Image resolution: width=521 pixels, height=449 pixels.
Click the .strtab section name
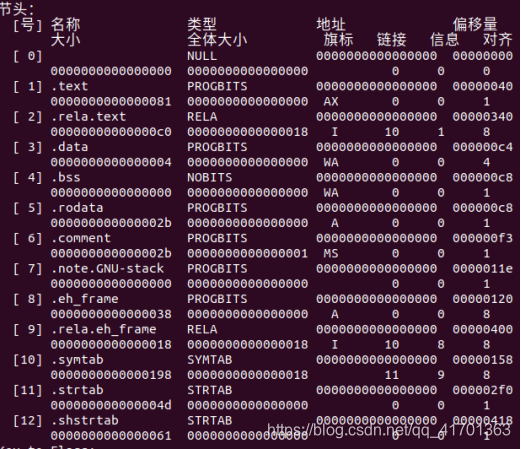click(x=77, y=390)
